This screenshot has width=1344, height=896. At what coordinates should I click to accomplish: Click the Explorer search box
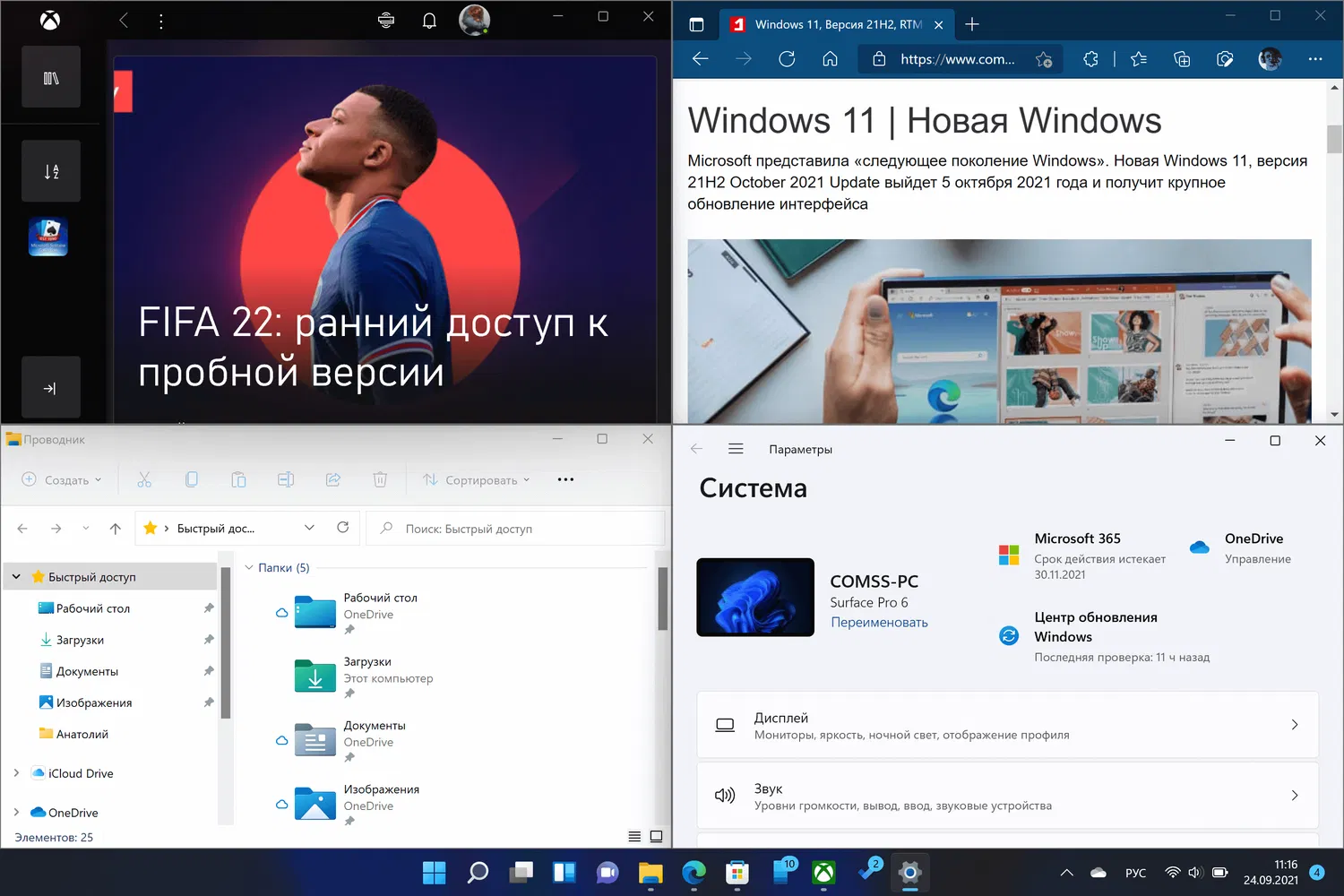pos(516,529)
